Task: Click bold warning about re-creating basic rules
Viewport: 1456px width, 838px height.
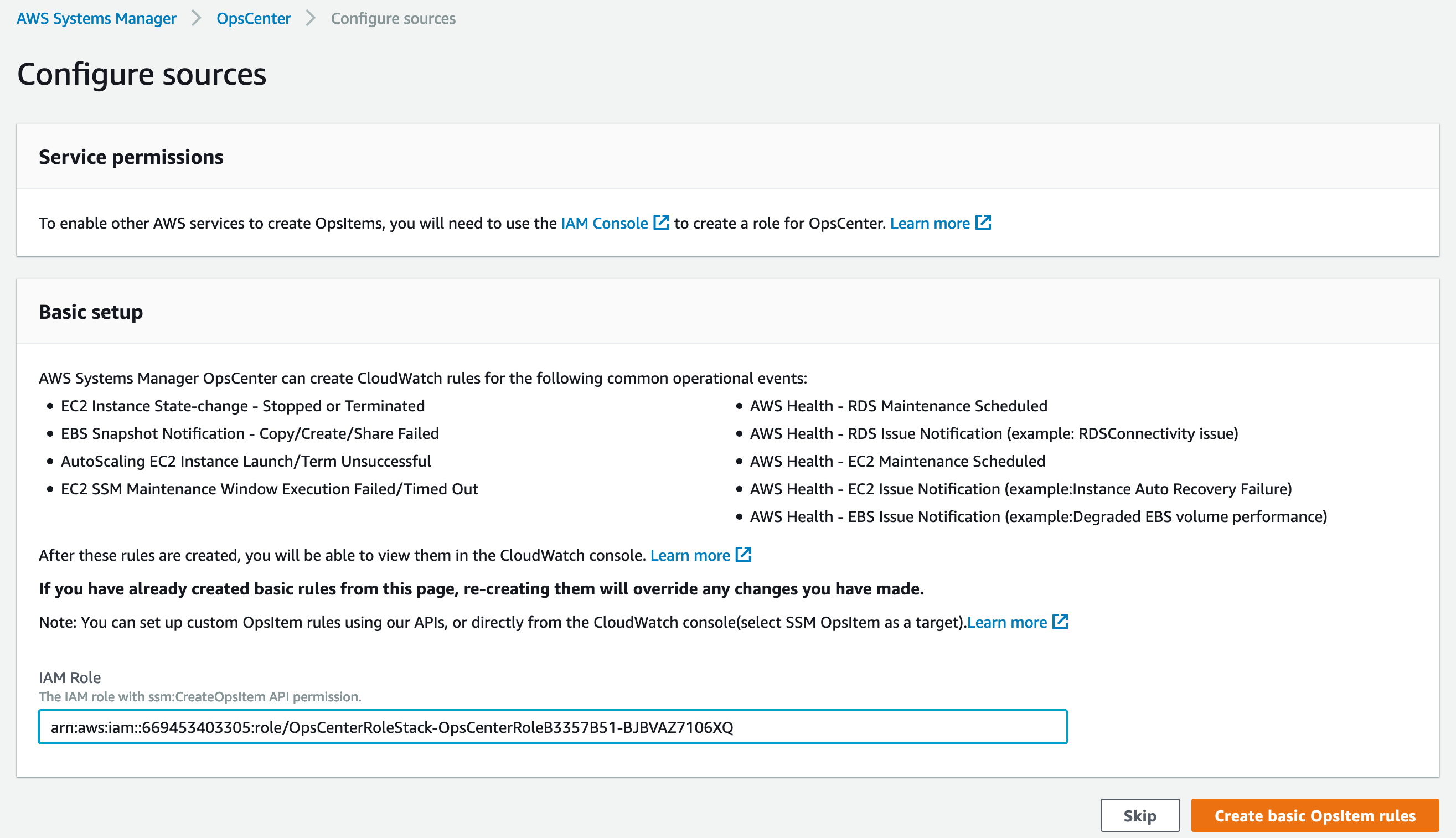Action: tap(481, 589)
